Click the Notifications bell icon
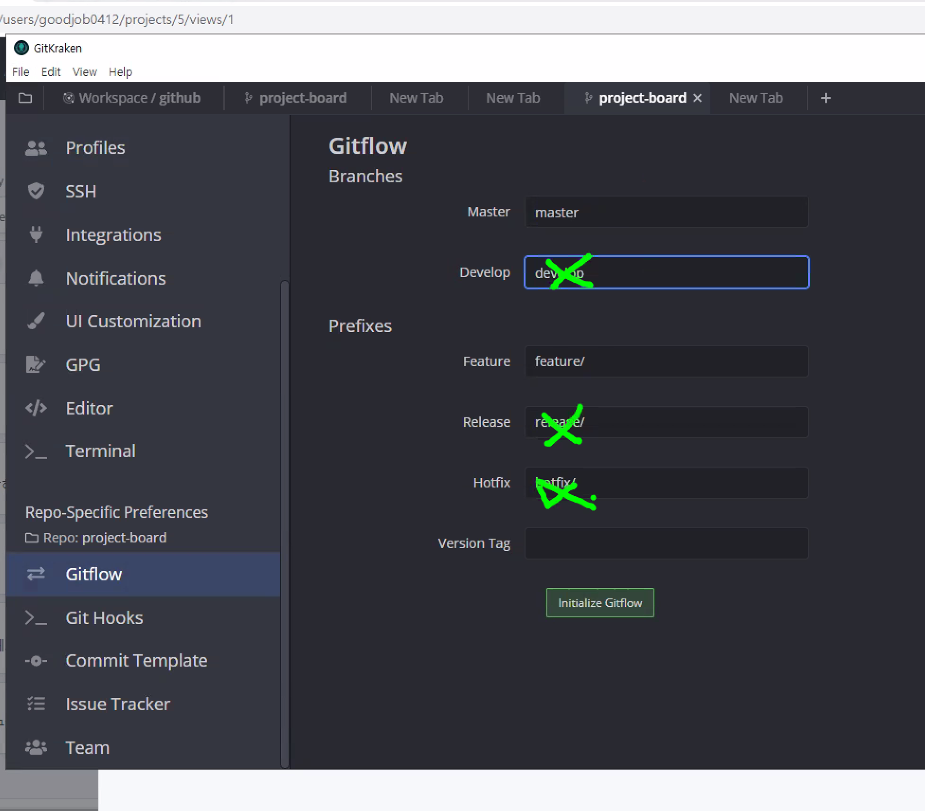The width and height of the screenshot is (925, 811). click(36, 278)
